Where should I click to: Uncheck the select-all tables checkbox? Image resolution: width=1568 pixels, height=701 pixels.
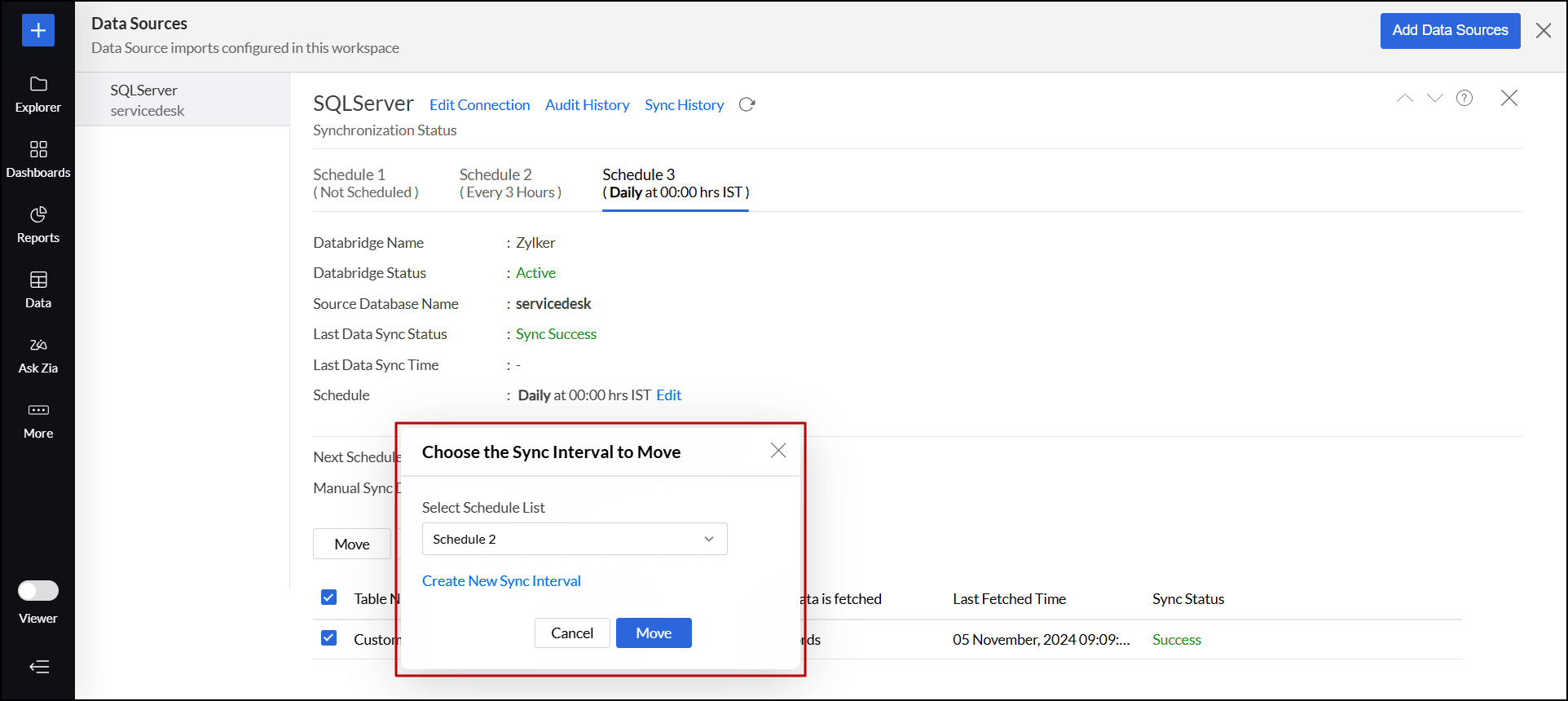(329, 597)
